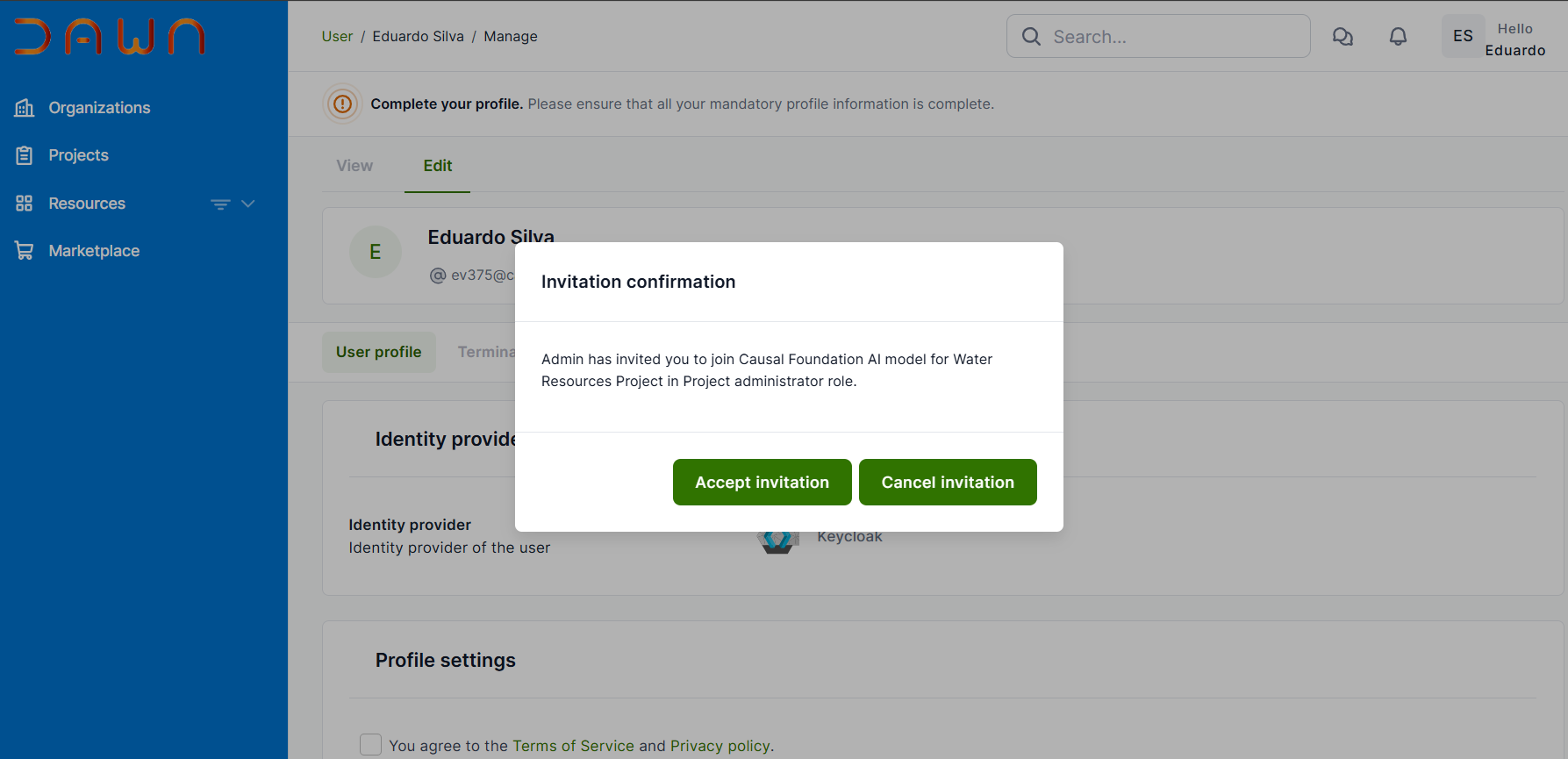The image size is (1568, 759).
Task: Select the Edit tab
Action: (x=437, y=166)
